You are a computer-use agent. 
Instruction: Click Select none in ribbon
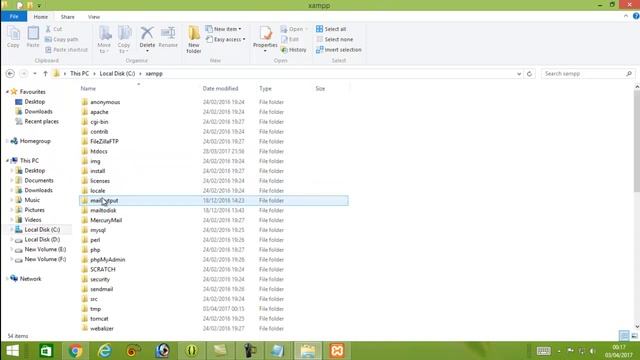335,39
